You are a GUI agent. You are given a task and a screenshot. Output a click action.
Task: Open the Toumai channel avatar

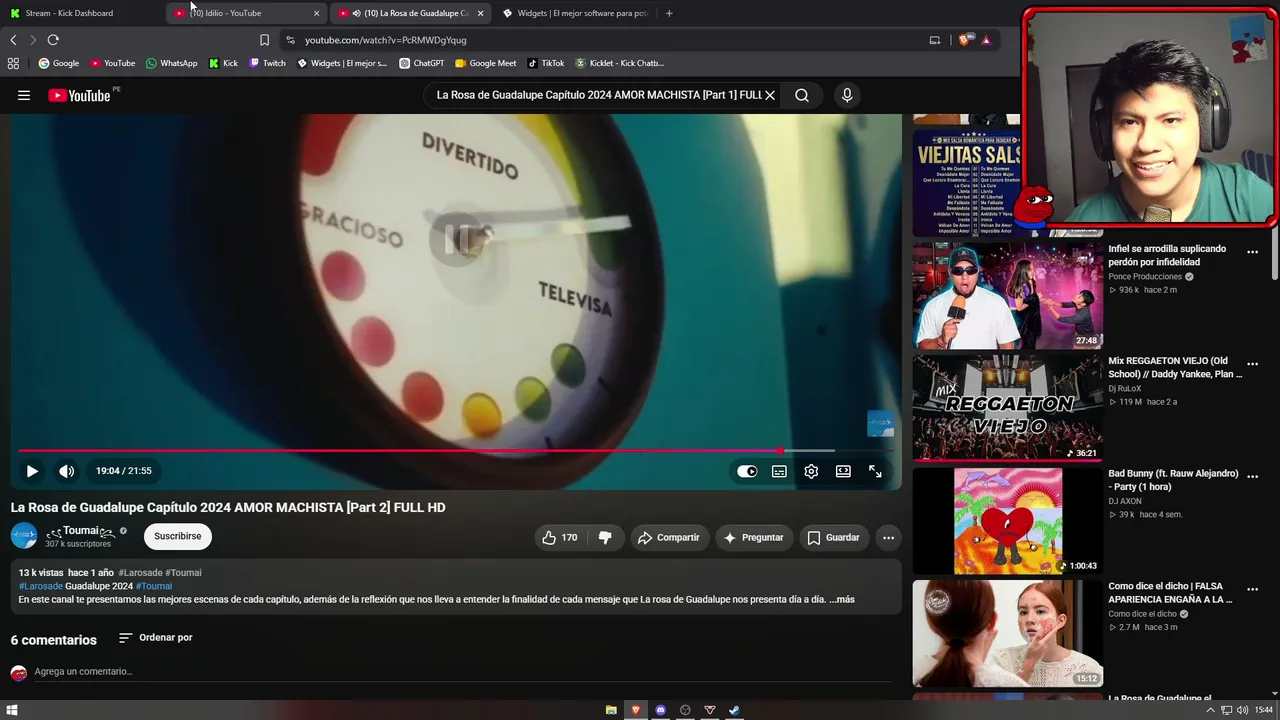click(x=24, y=536)
